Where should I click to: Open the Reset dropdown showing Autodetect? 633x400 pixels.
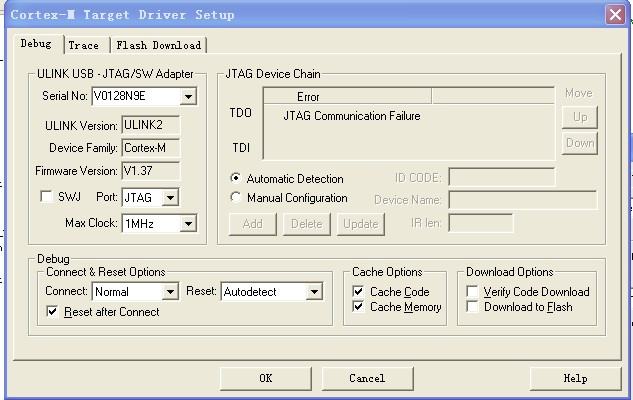314,291
